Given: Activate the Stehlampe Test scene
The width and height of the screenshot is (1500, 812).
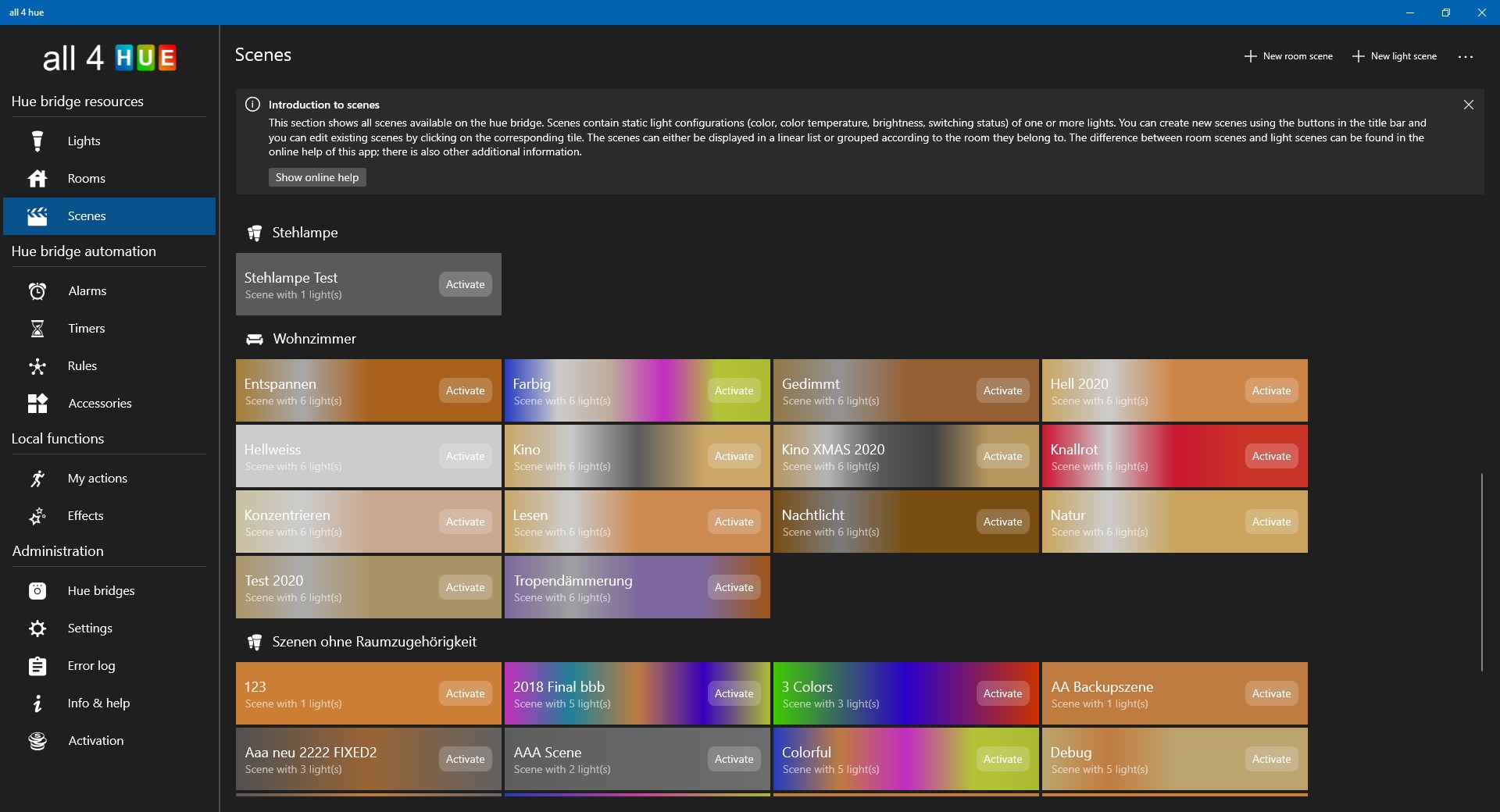Looking at the screenshot, I should 464,284.
